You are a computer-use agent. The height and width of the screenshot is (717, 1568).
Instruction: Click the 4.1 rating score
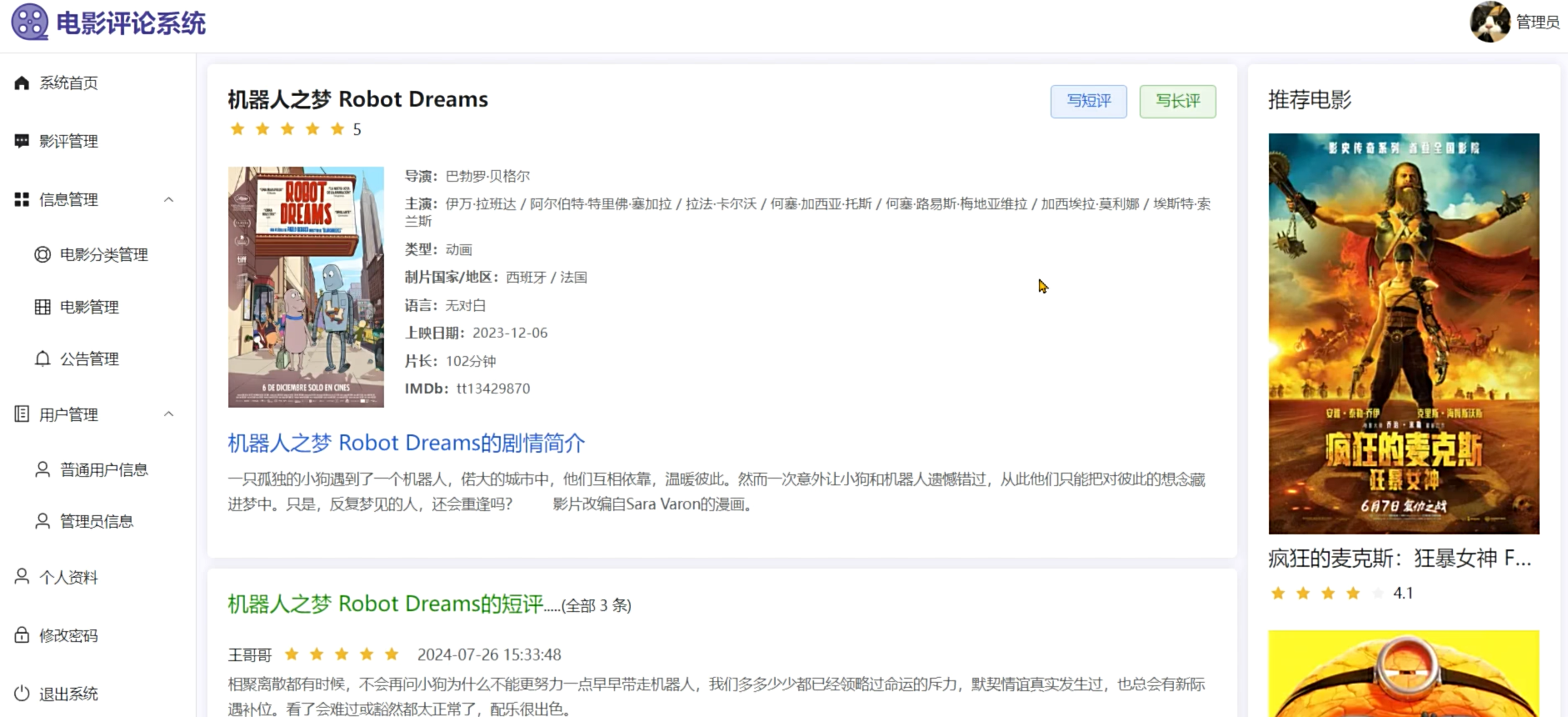(1403, 593)
